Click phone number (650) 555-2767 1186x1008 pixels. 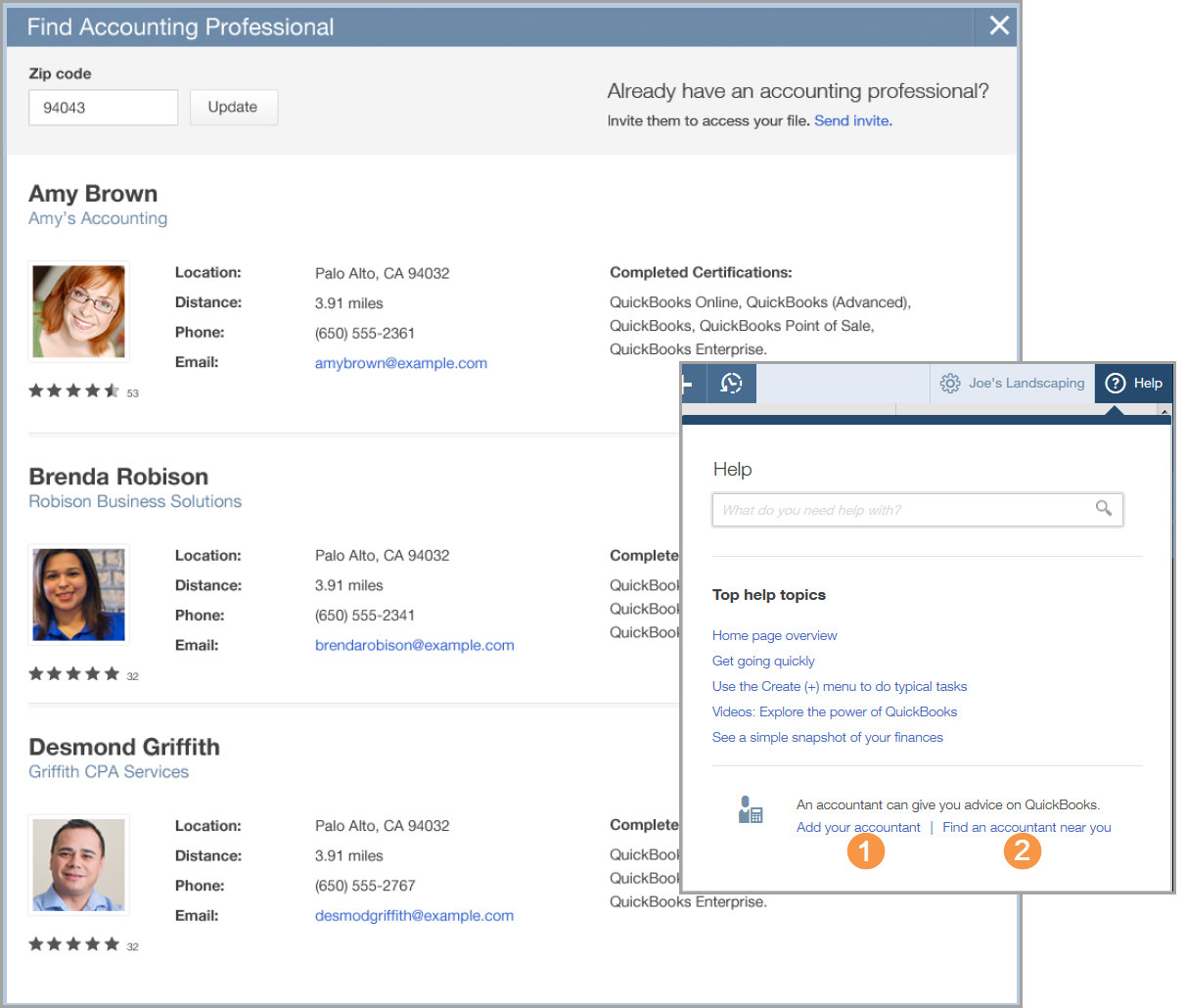(x=365, y=886)
